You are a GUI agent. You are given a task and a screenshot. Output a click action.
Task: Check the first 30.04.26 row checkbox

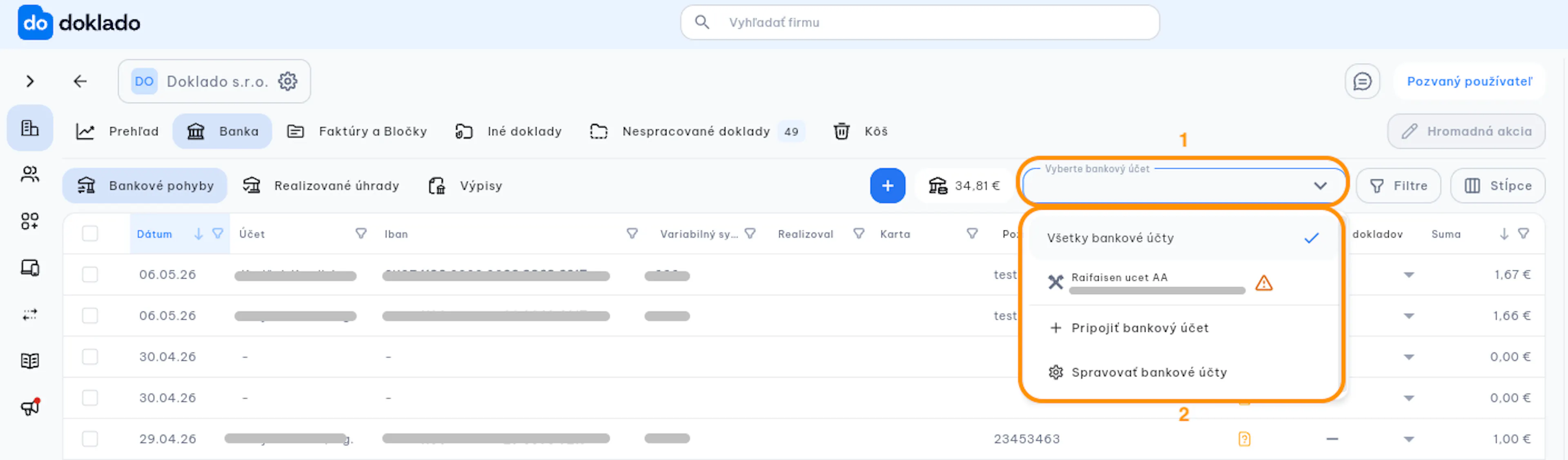coord(90,357)
